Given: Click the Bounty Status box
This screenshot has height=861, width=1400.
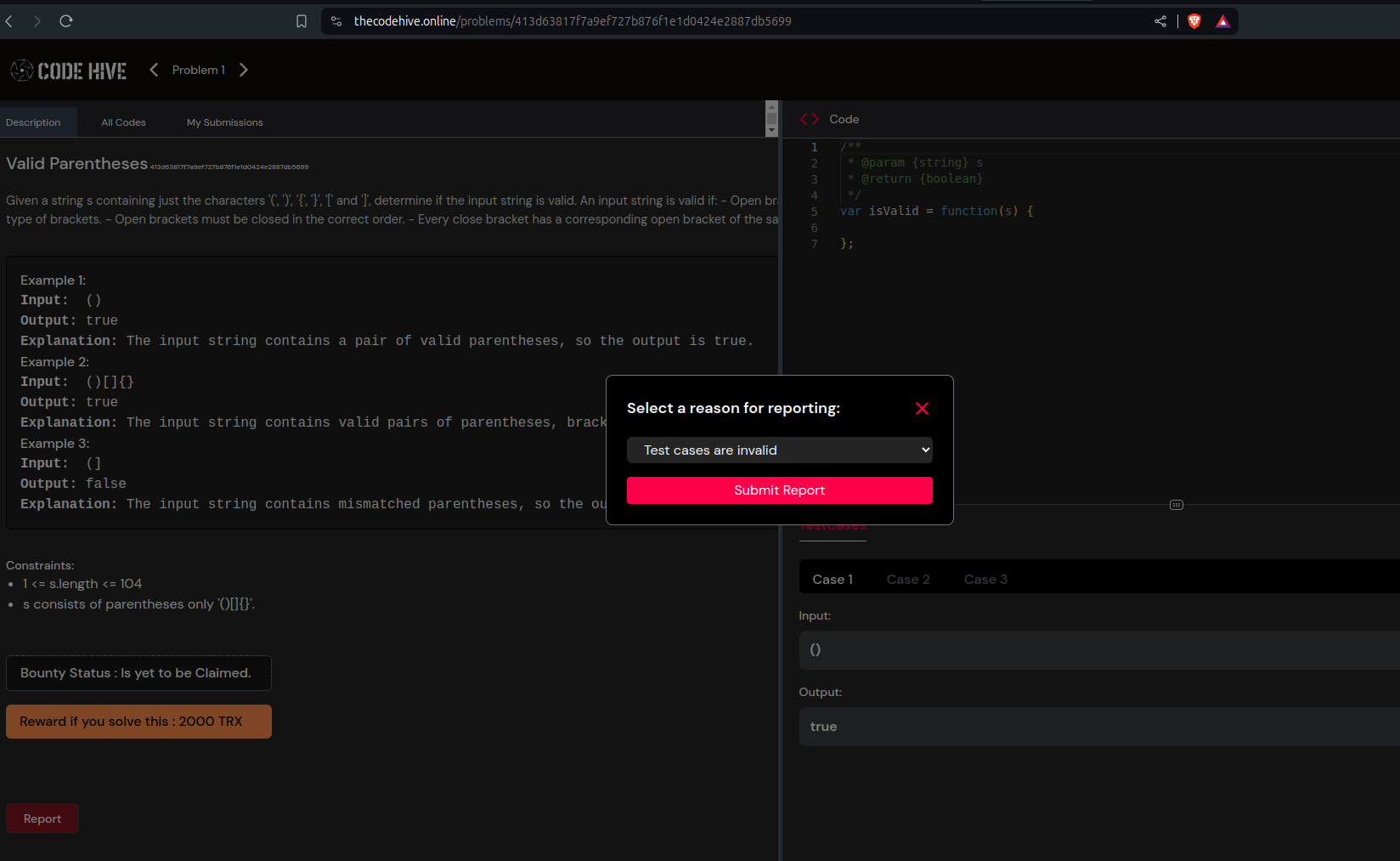Looking at the screenshot, I should pos(138,673).
